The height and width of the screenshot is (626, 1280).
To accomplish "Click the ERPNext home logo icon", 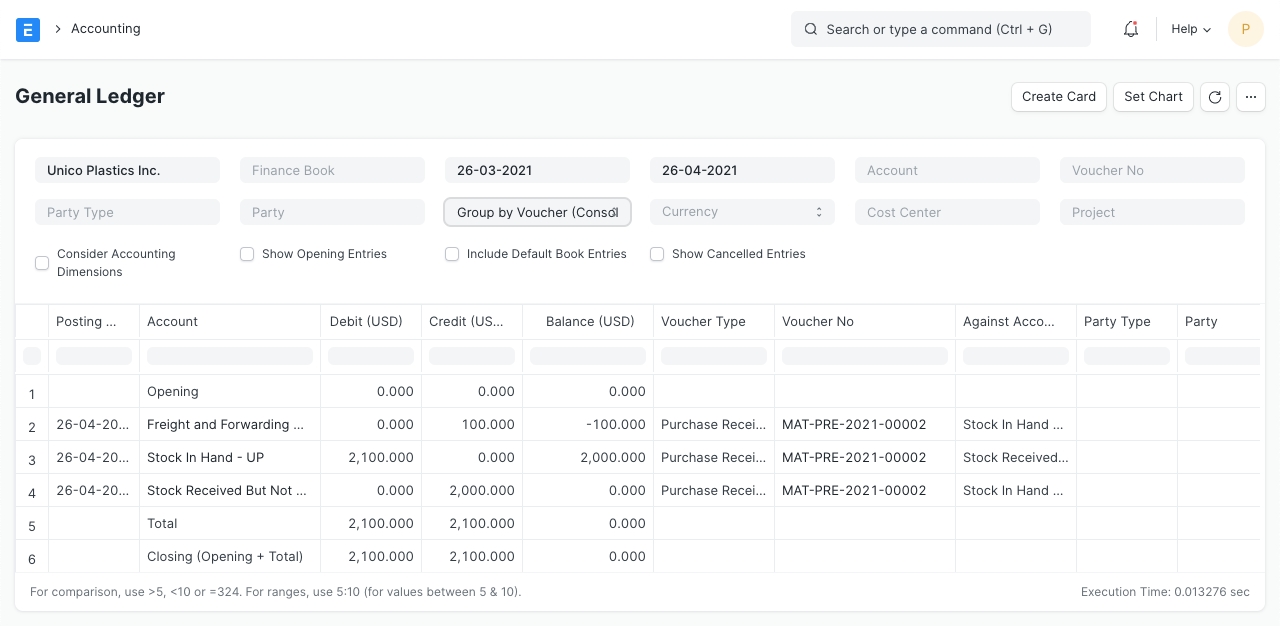I will tap(28, 29).
